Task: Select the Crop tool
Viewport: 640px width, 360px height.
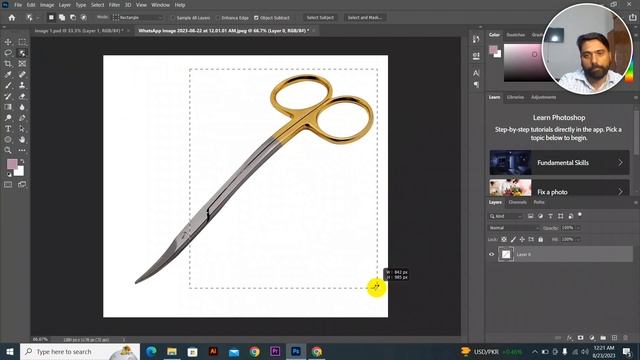Action: pos(8,64)
